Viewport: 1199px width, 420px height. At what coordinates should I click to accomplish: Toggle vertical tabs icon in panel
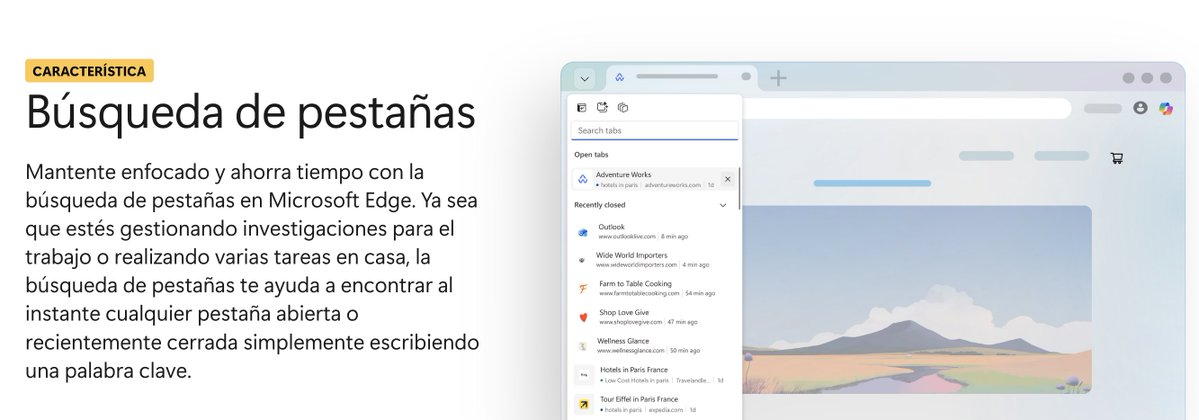pyautogui.click(x=582, y=108)
